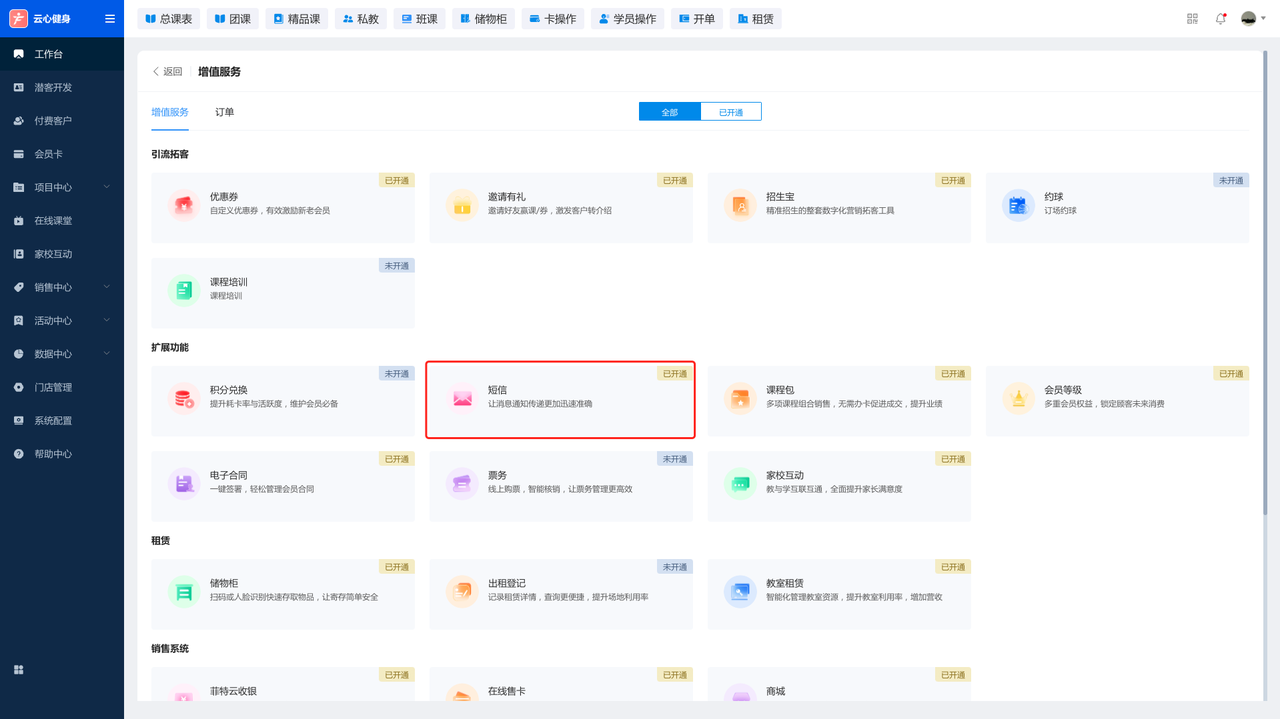Collapse sidebar with hamburger menu icon

[110, 19]
